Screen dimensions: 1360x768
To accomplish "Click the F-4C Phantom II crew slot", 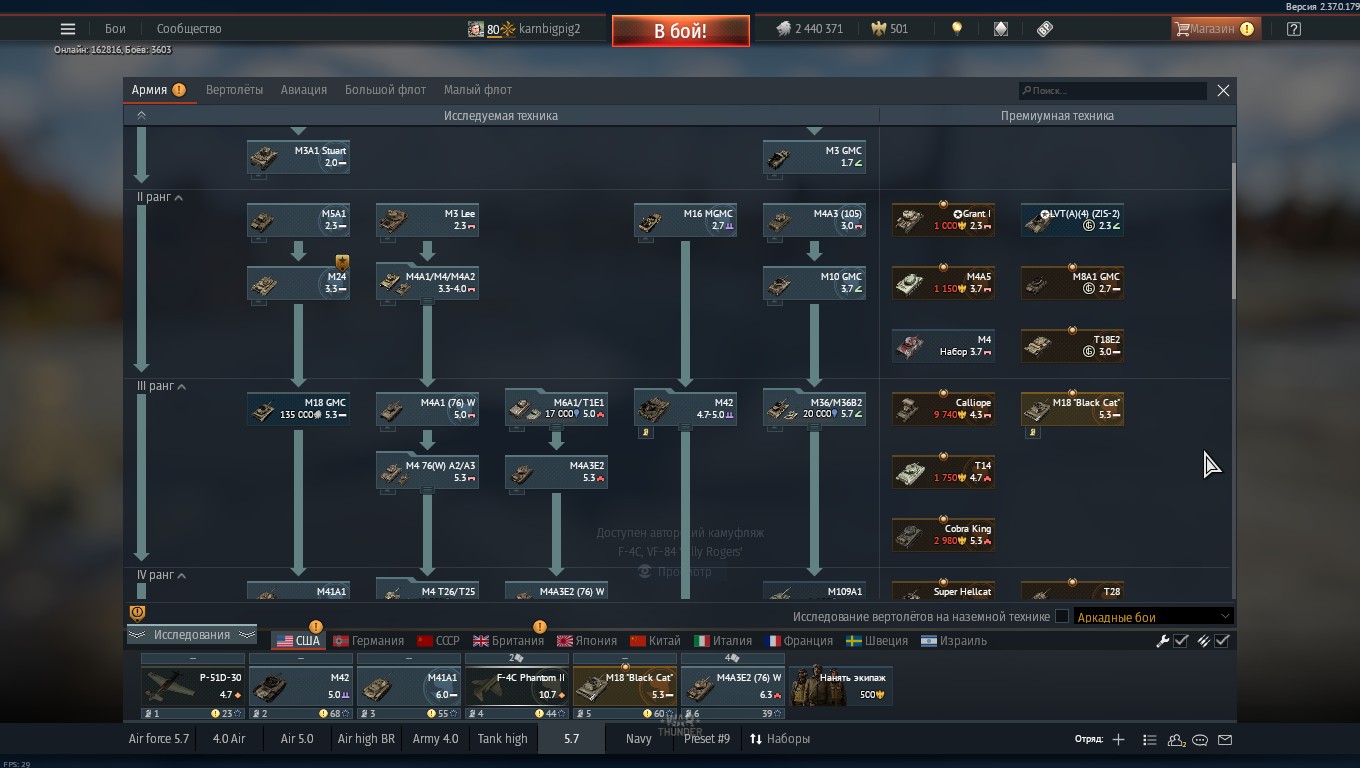I will (x=517, y=687).
